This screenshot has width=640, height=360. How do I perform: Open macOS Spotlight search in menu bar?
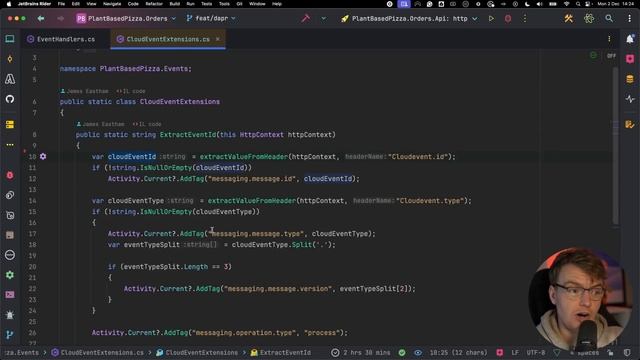click(578, 4)
